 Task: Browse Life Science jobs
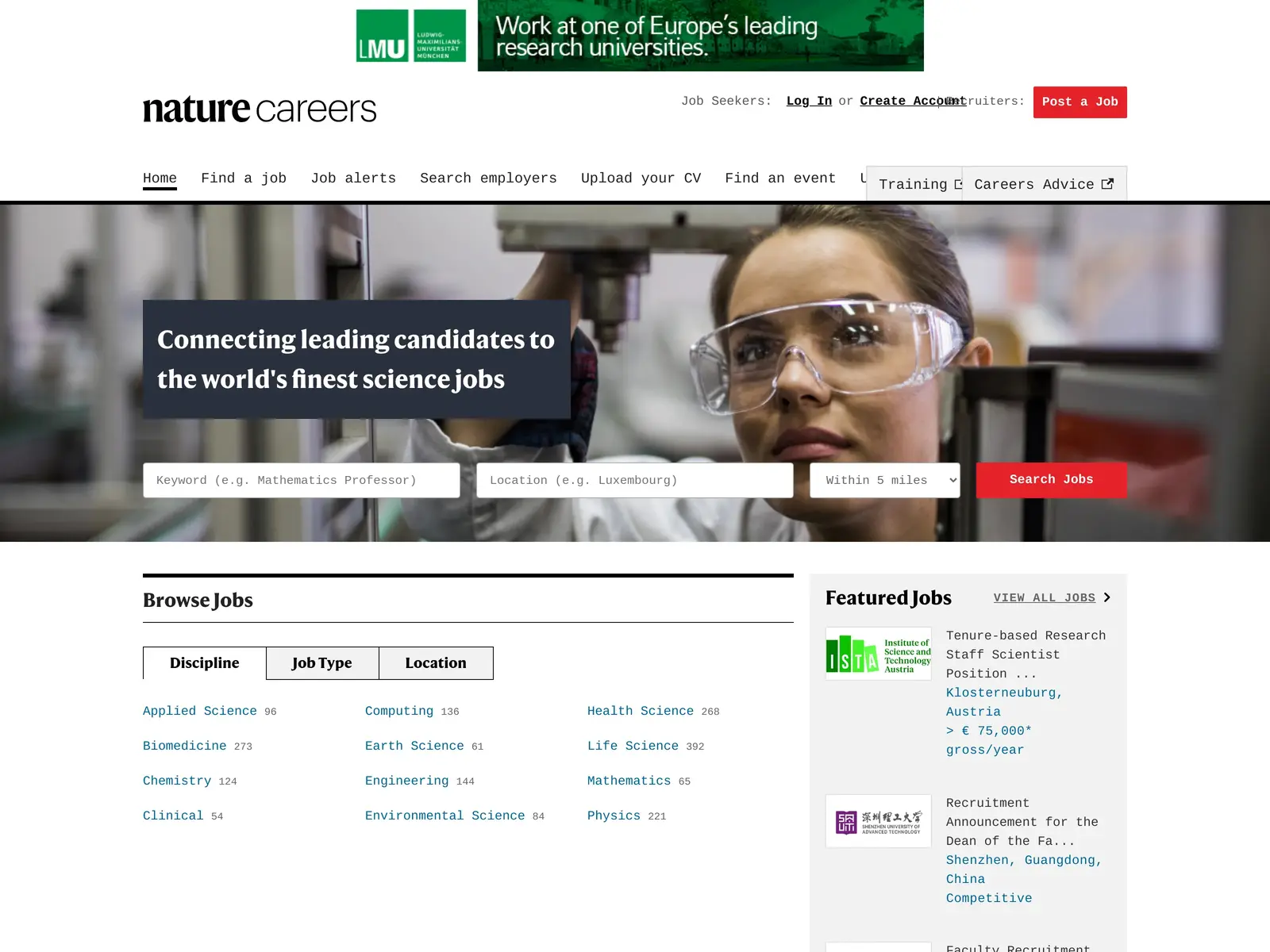(x=633, y=747)
